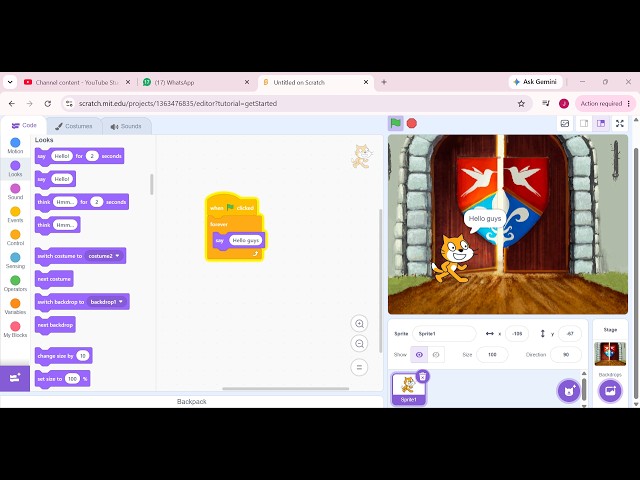Hide the sprite using the crossed-eye toggle
Image resolution: width=640 pixels, height=480 pixels.
click(436, 355)
